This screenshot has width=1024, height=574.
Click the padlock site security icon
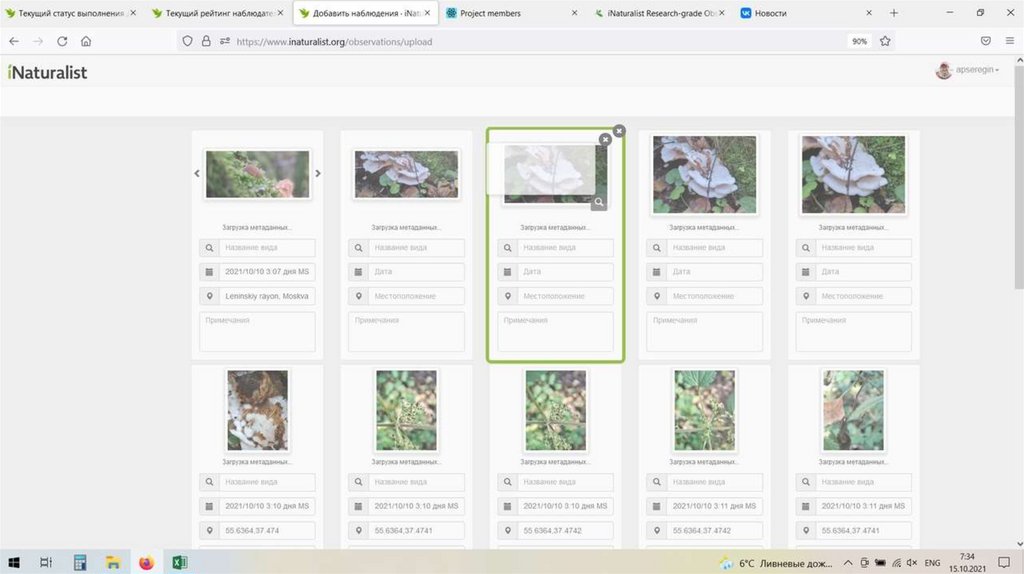(x=206, y=41)
